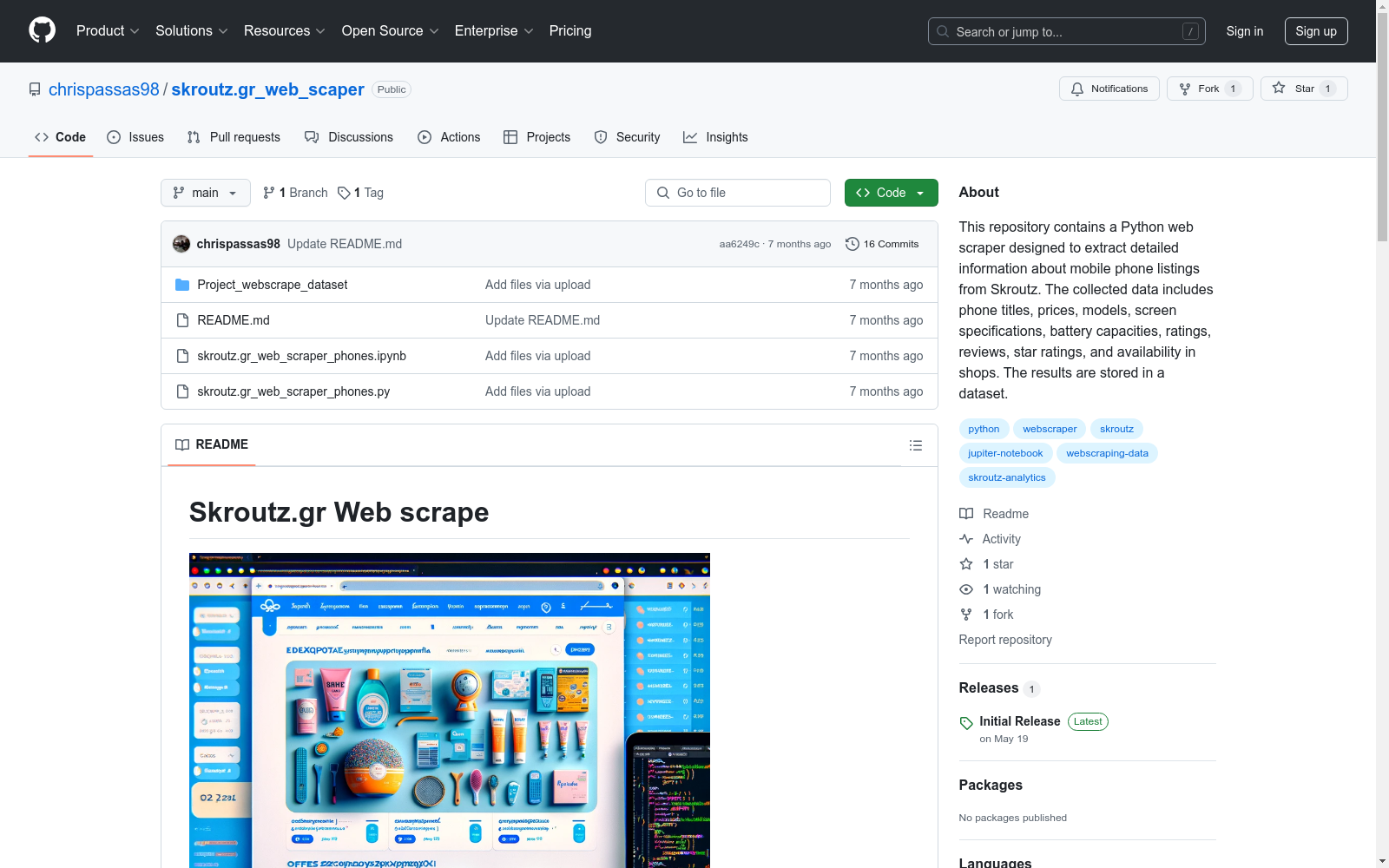The image size is (1389, 868).
Task: Jump to Readme from About sidebar
Action: coord(994,514)
